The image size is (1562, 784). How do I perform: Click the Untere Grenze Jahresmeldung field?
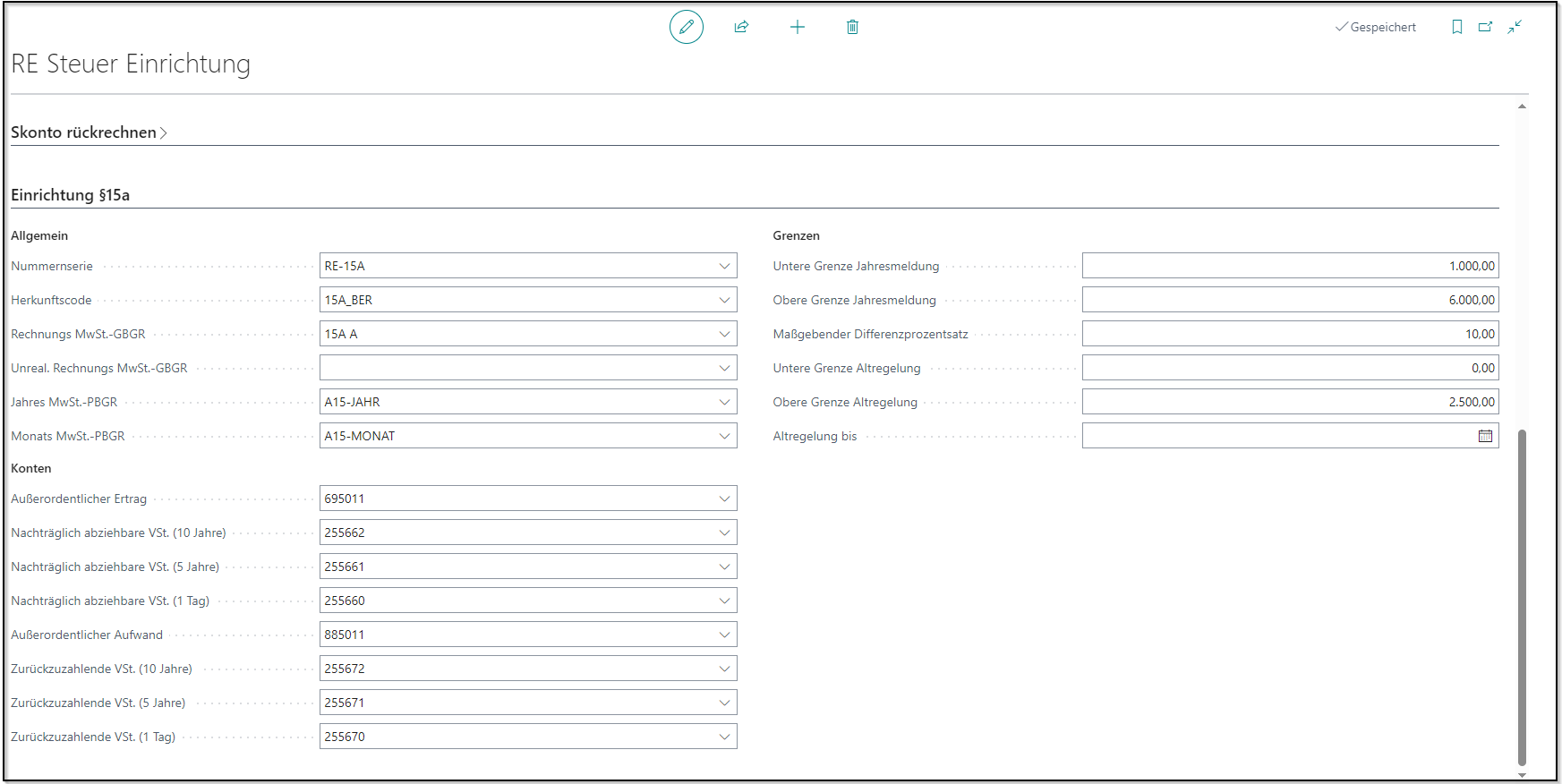(x=1289, y=266)
